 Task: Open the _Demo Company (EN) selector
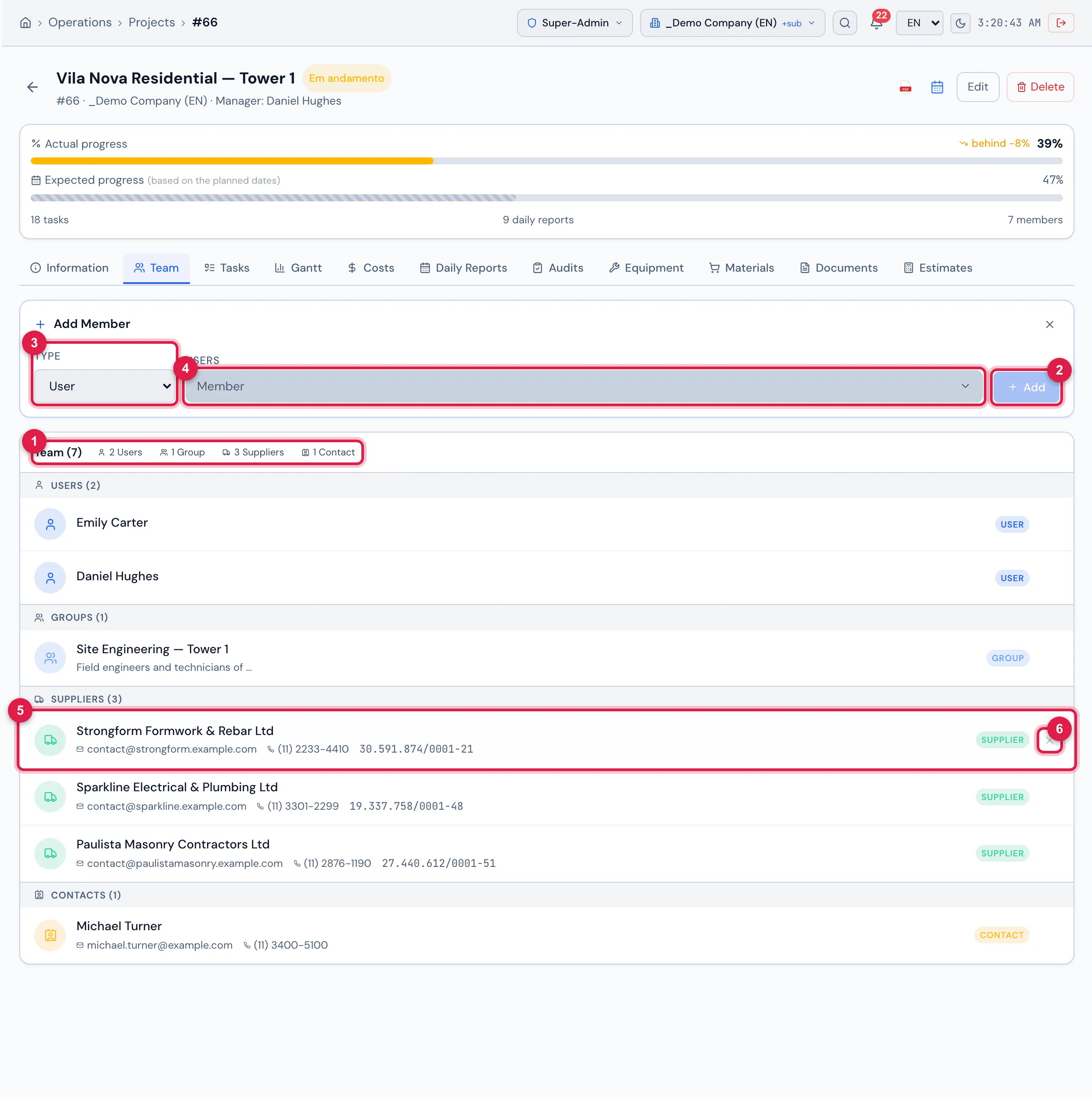732,23
